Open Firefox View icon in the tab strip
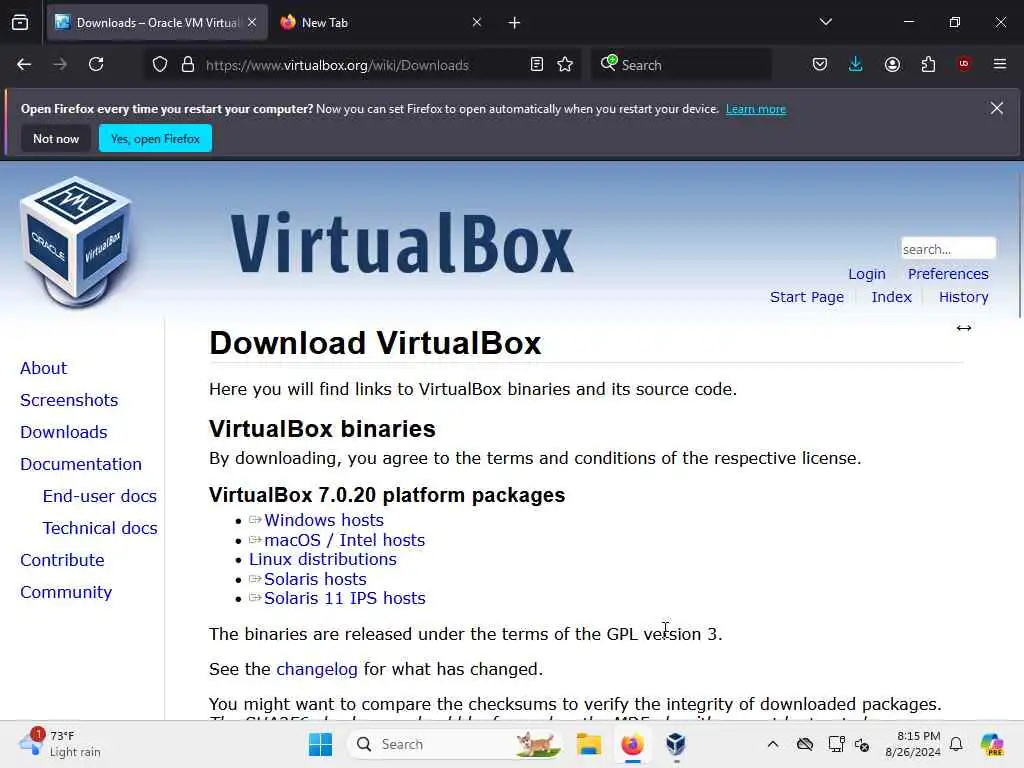 coord(20,23)
